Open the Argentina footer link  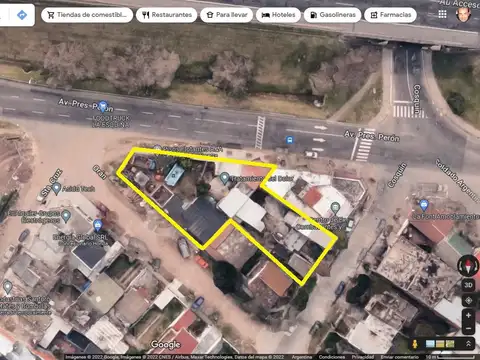[x=302, y=357]
